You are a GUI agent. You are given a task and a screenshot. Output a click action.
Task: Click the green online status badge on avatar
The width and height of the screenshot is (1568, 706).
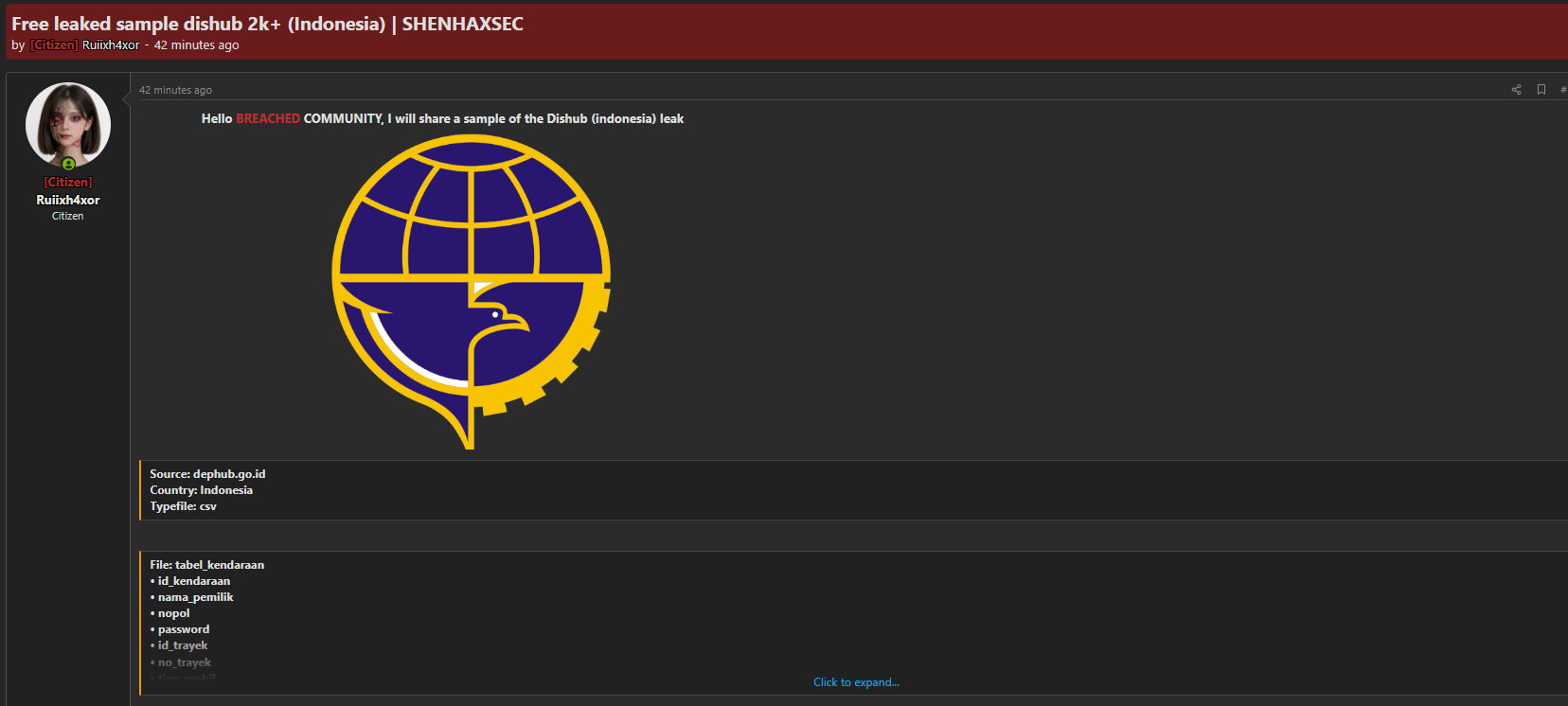point(68,164)
